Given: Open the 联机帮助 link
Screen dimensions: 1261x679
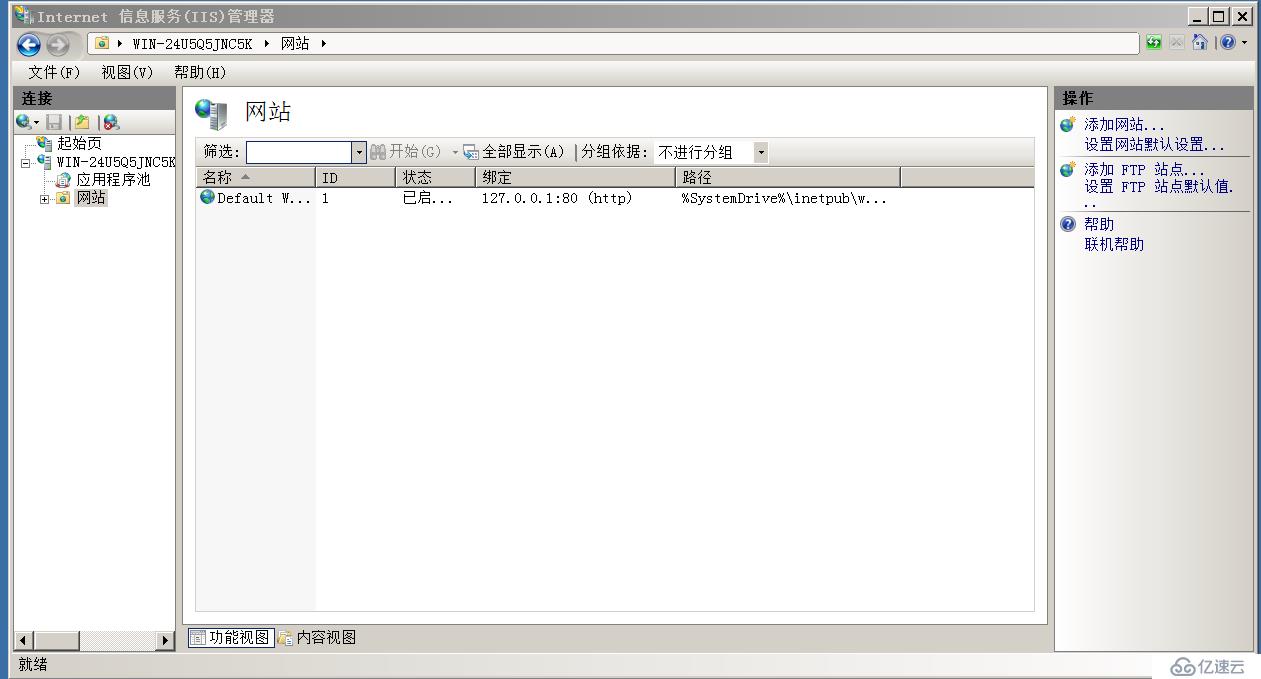Looking at the screenshot, I should (1114, 244).
